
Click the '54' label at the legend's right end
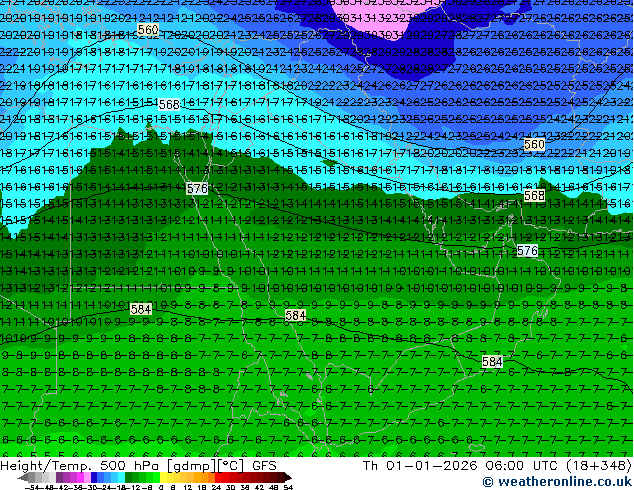coord(288,487)
